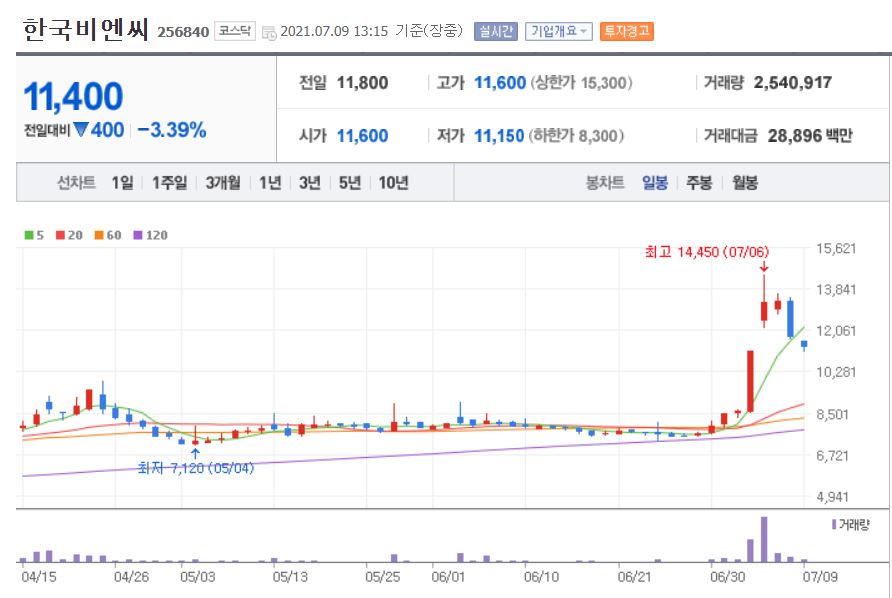Click the -3.39% change rate
The width and height of the screenshot is (892, 598).
coord(172,130)
